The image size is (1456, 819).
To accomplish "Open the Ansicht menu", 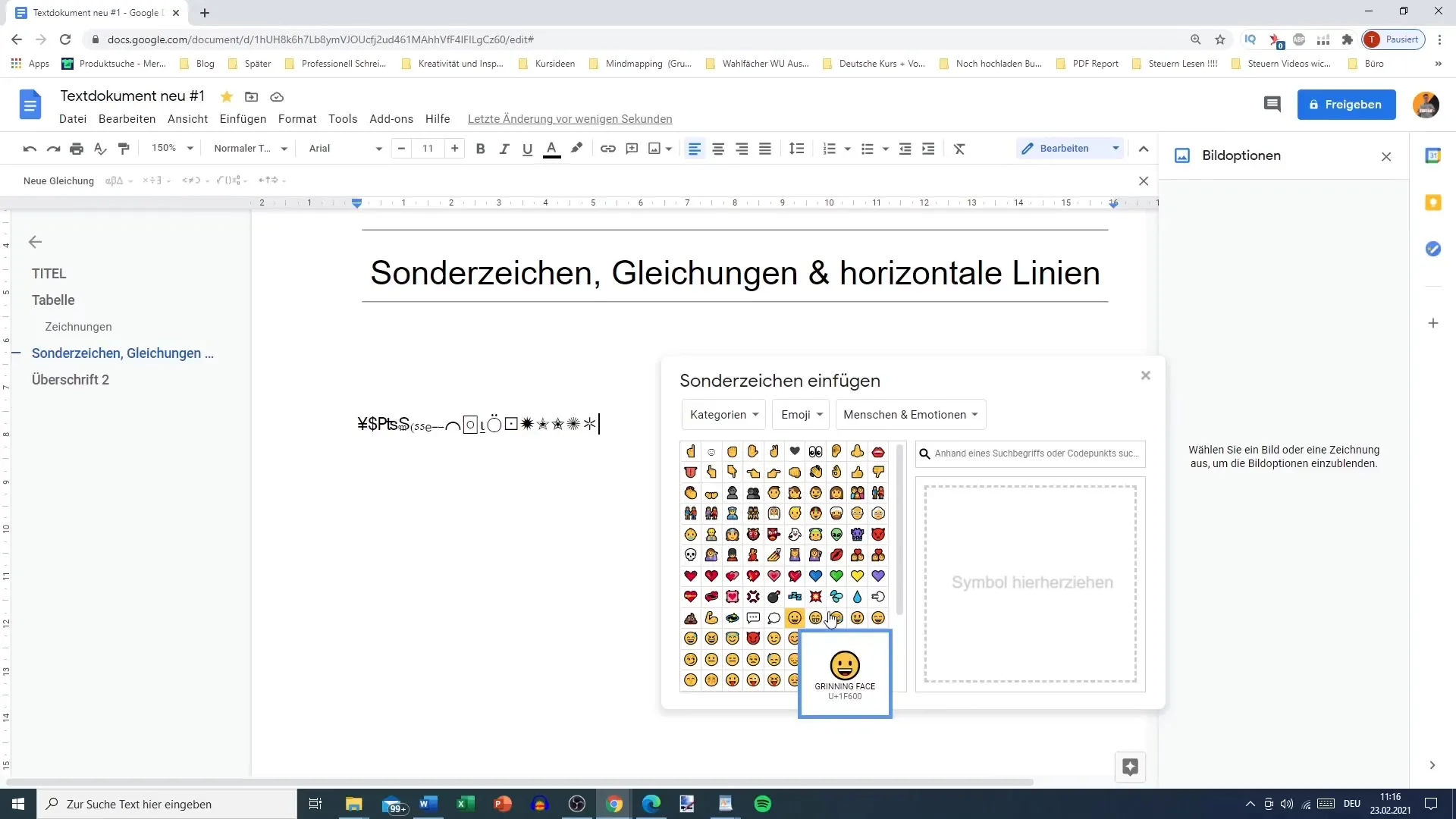I will pos(187,119).
